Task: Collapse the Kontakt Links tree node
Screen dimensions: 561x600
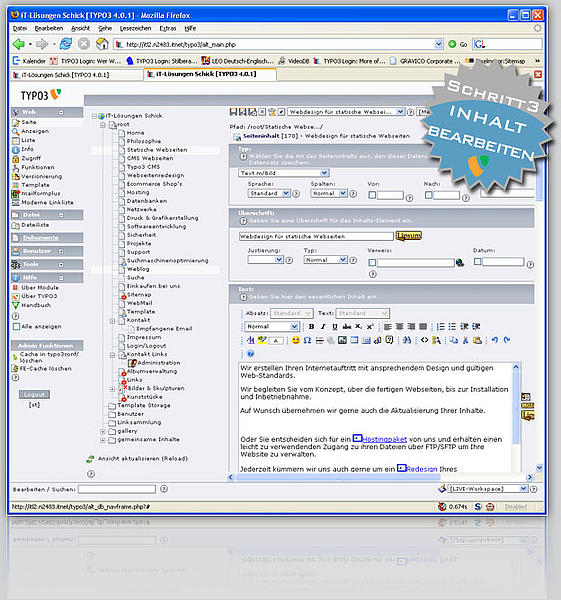Action: (113, 355)
